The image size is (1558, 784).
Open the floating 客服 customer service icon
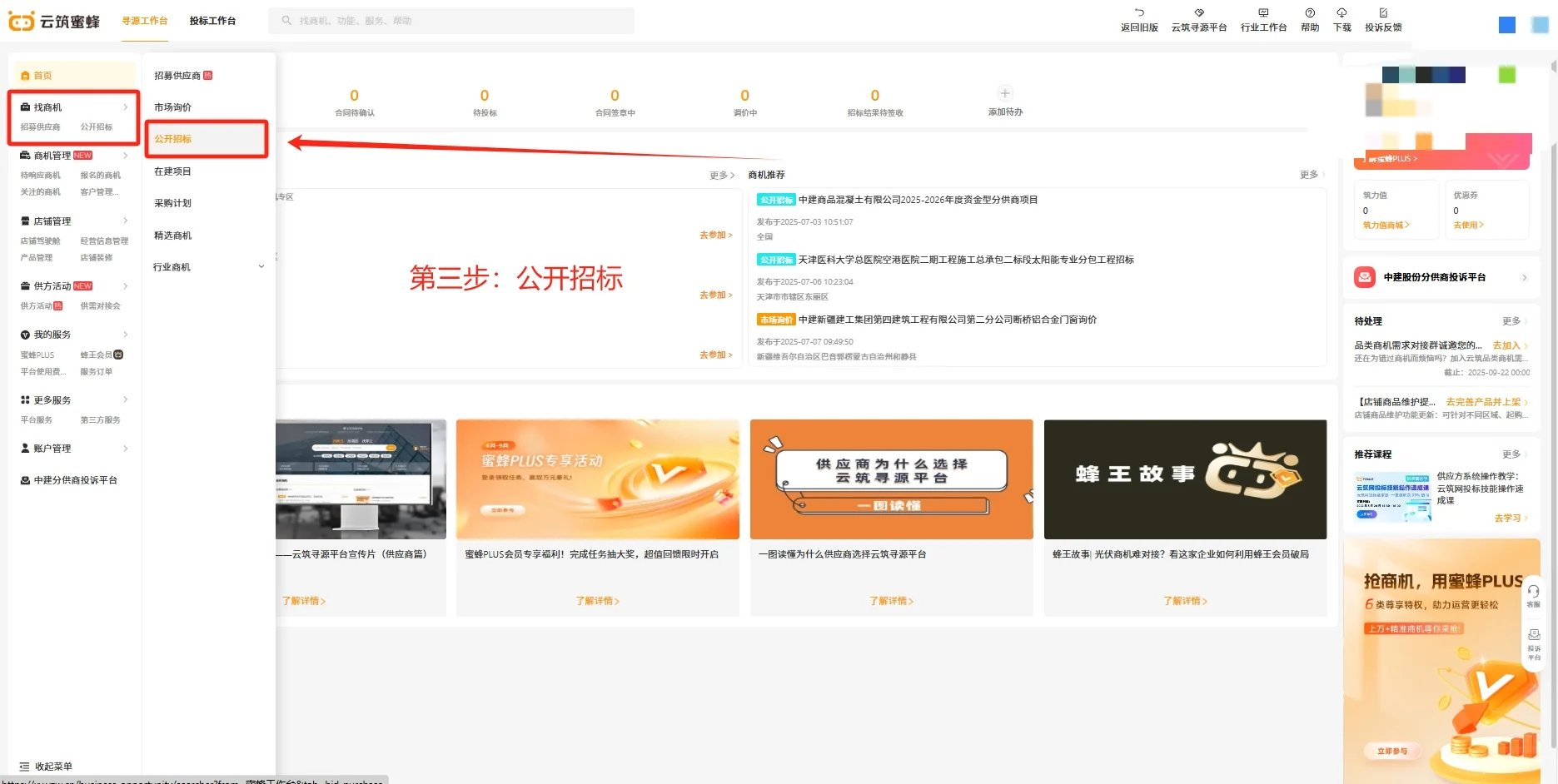pyautogui.click(x=1535, y=593)
